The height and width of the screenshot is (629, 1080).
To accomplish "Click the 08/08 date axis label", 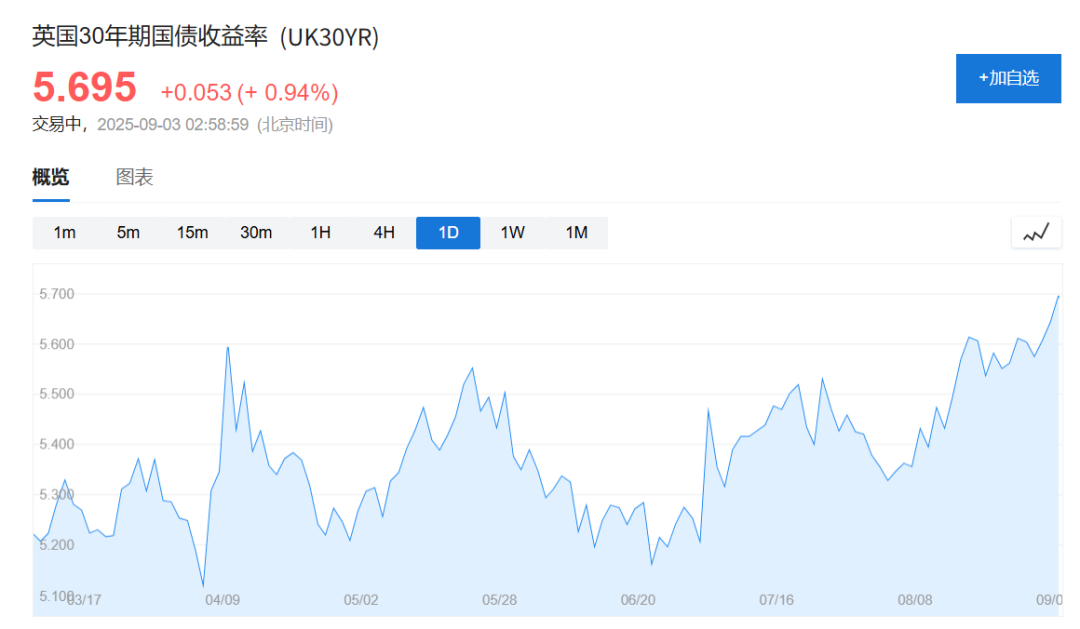I will tap(915, 600).
